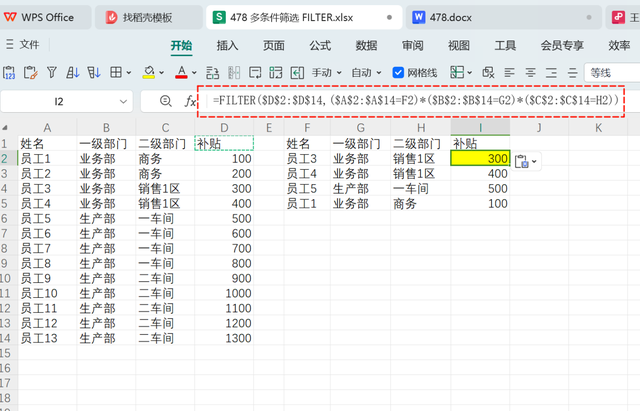Open the 会员专享 tab
This screenshot has height=411, width=640.
(x=562, y=45)
